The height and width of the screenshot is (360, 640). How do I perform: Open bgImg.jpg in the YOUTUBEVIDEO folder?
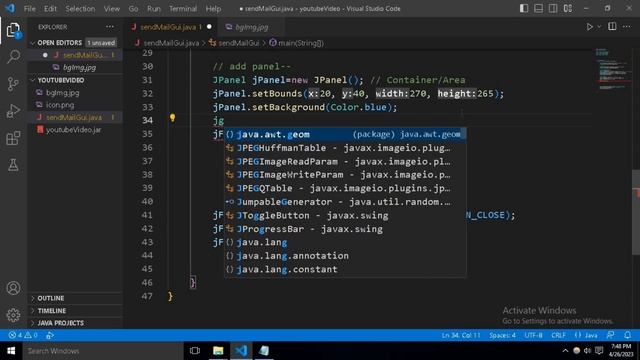pyautogui.click(x=76, y=93)
